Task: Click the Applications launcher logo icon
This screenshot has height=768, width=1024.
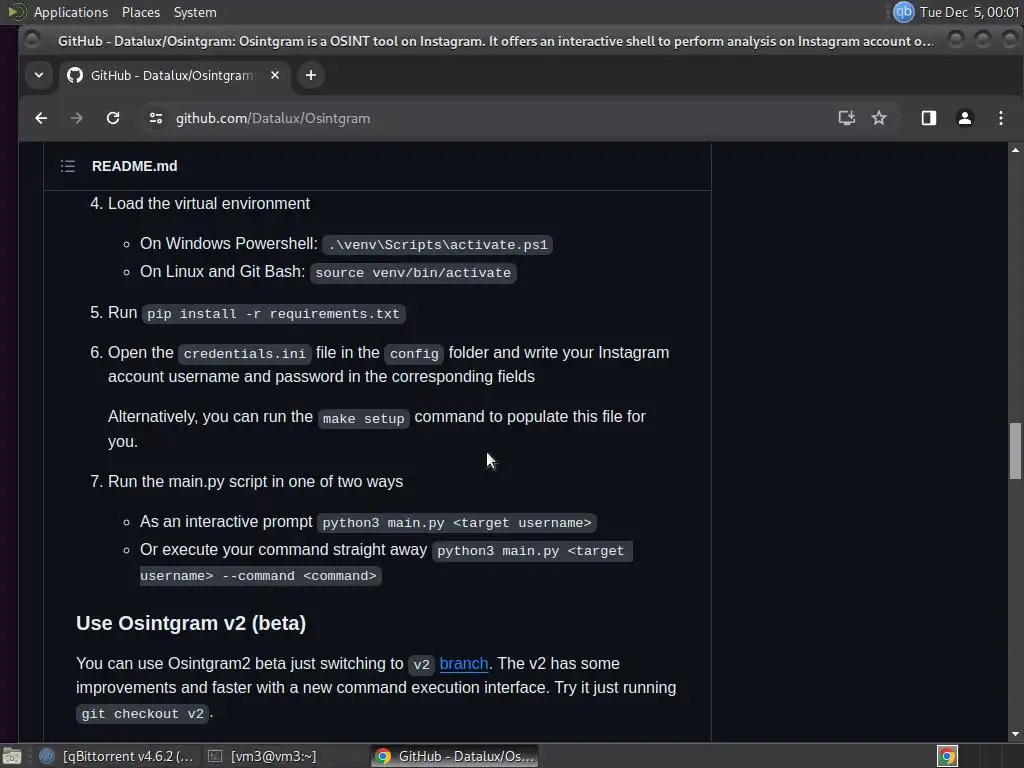Action: click(16, 12)
